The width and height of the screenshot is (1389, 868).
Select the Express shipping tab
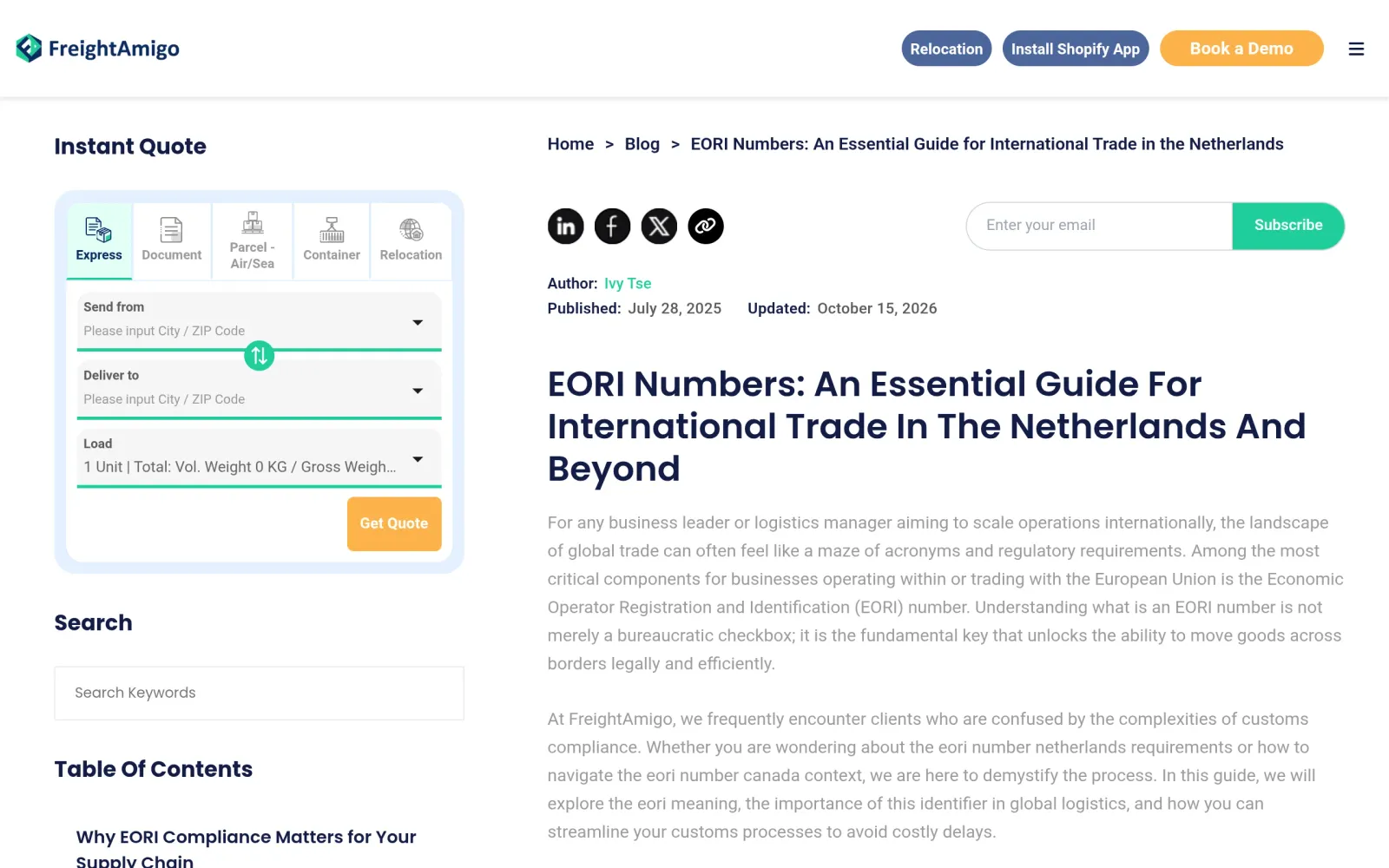point(99,241)
